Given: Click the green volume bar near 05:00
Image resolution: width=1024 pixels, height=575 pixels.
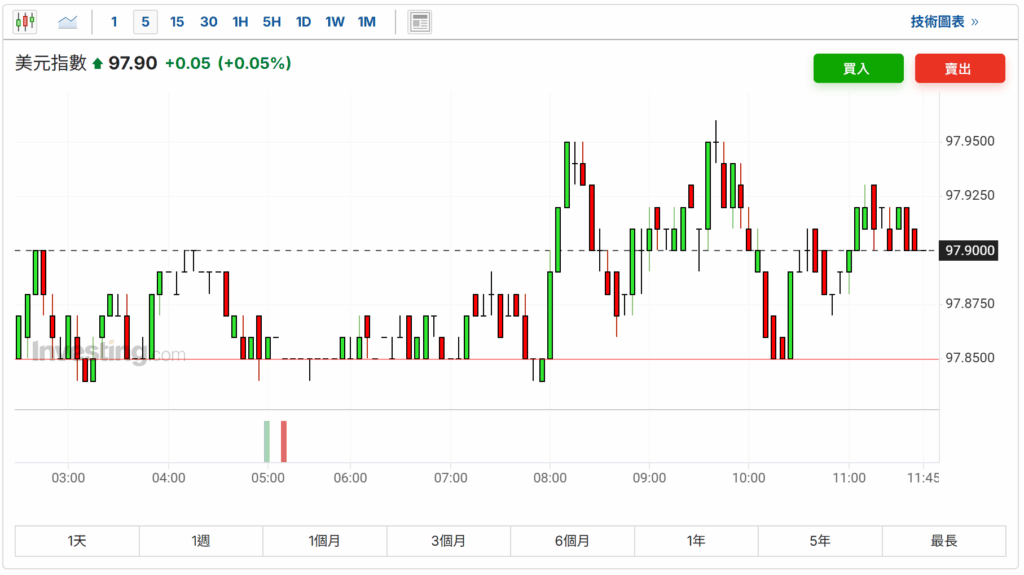Looking at the screenshot, I should click(x=266, y=442).
